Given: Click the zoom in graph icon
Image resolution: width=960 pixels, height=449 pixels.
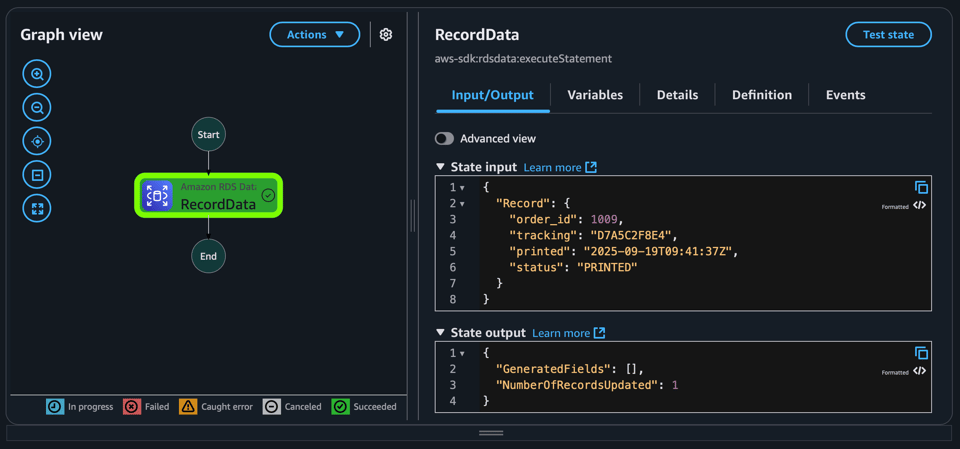Looking at the screenshot, I should tap(37, 74).
